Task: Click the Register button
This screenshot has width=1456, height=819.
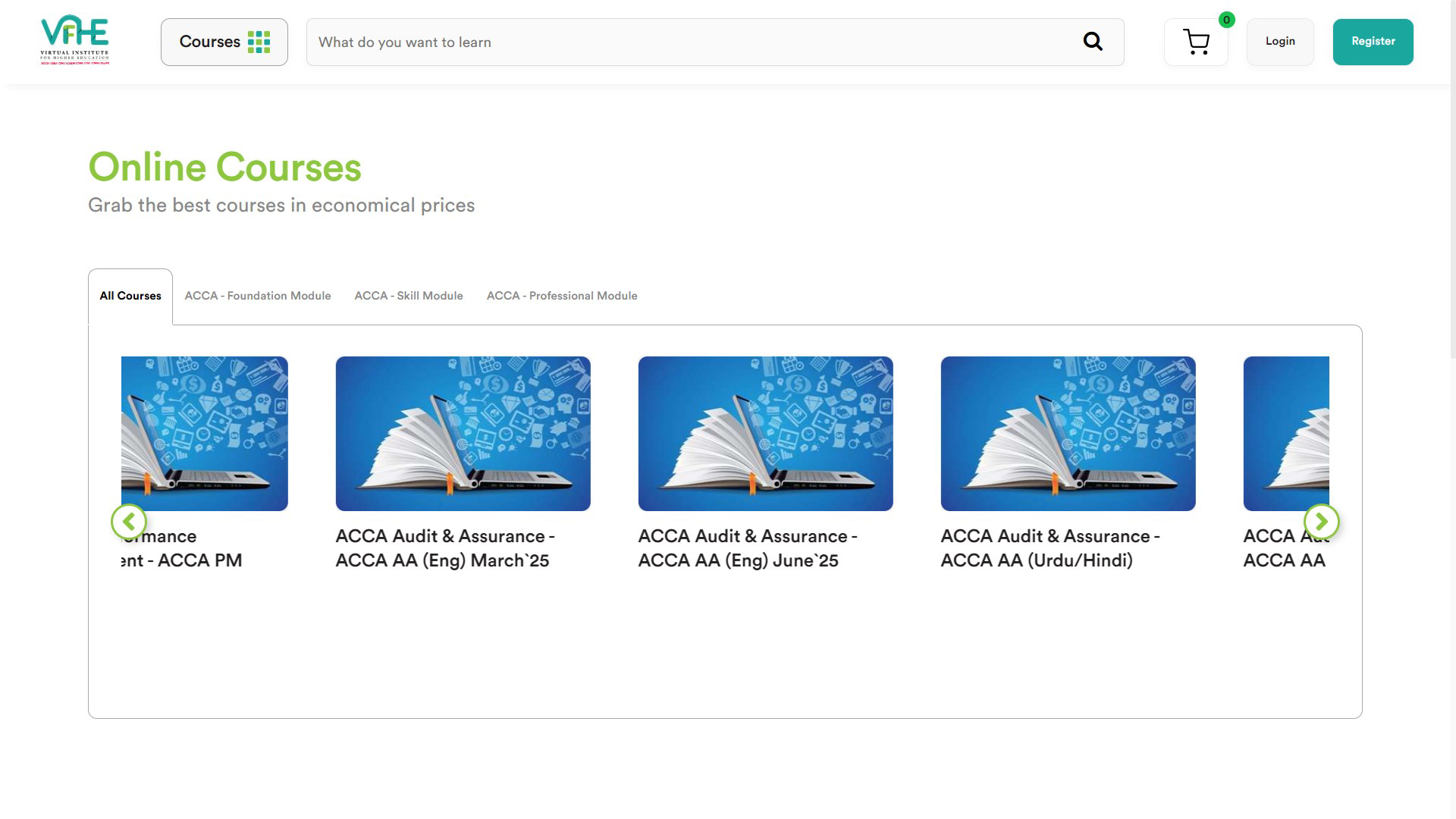Action: pos(1373,42)
